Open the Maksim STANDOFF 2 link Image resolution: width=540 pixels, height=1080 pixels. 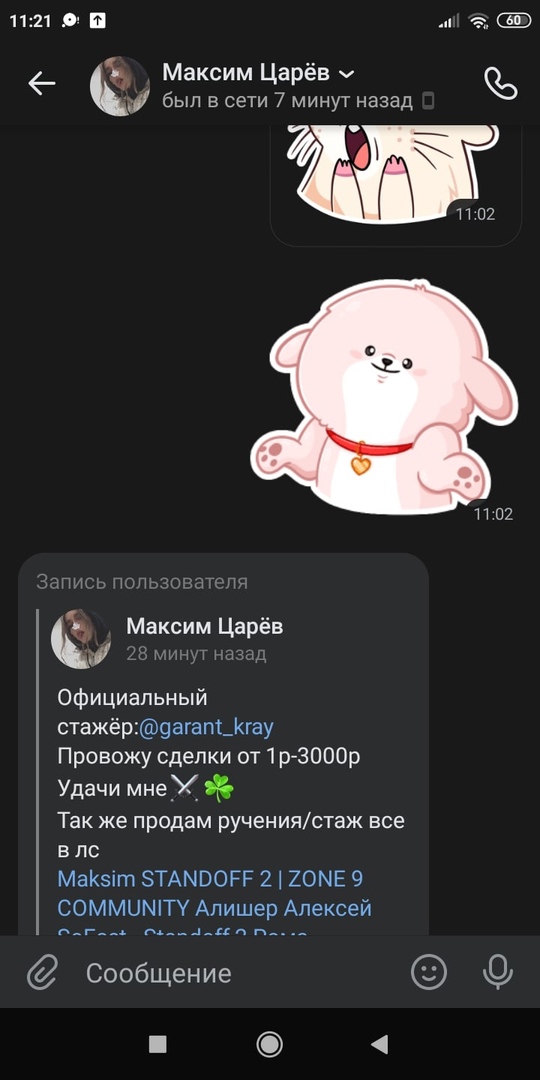click(210, 879)
